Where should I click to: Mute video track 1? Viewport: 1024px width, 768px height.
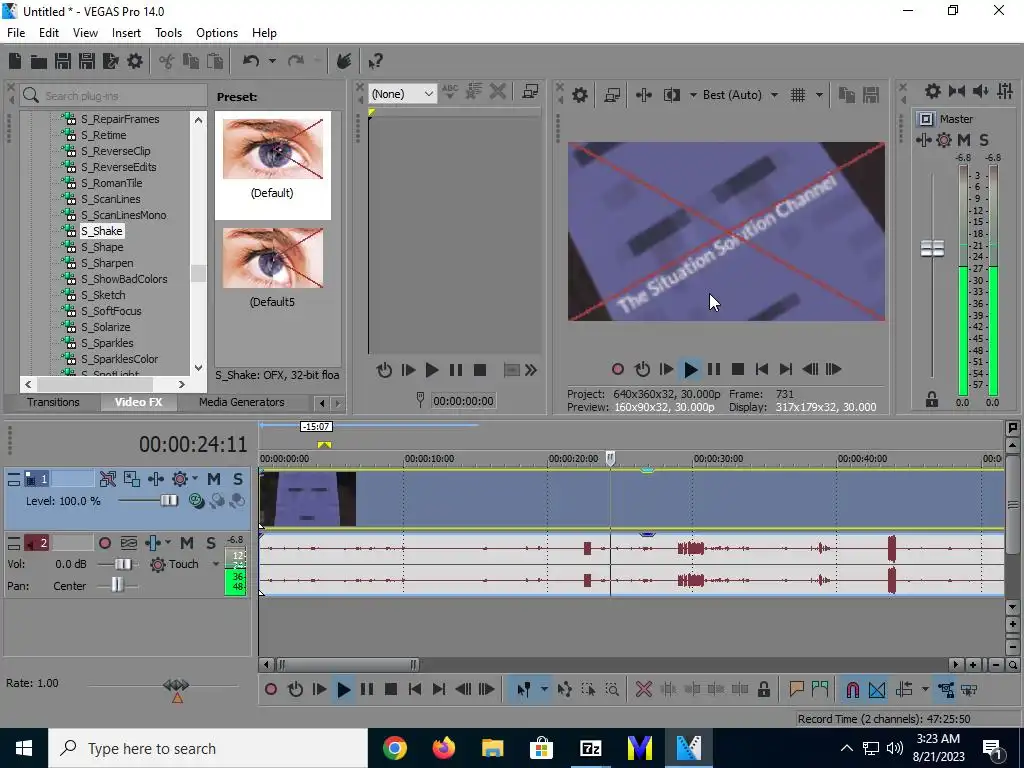(x=214, y=479)
